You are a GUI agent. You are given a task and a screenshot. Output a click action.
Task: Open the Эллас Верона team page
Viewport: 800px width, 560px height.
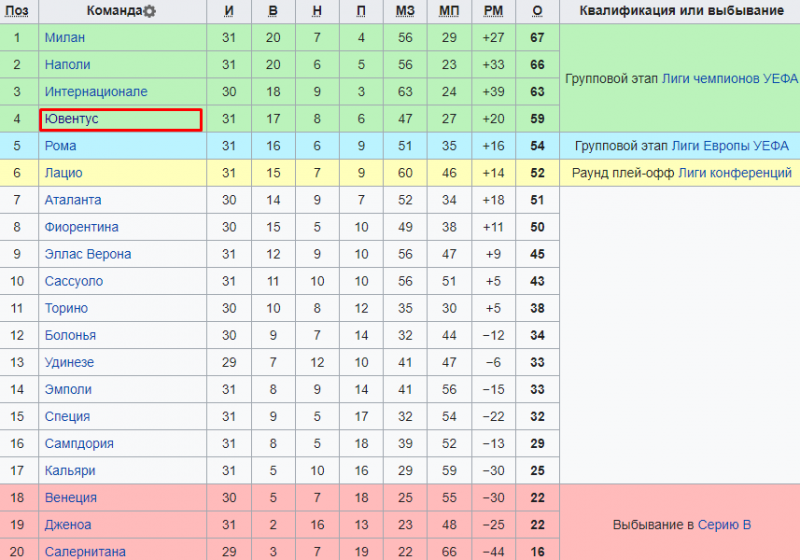(x=88, y=254)
